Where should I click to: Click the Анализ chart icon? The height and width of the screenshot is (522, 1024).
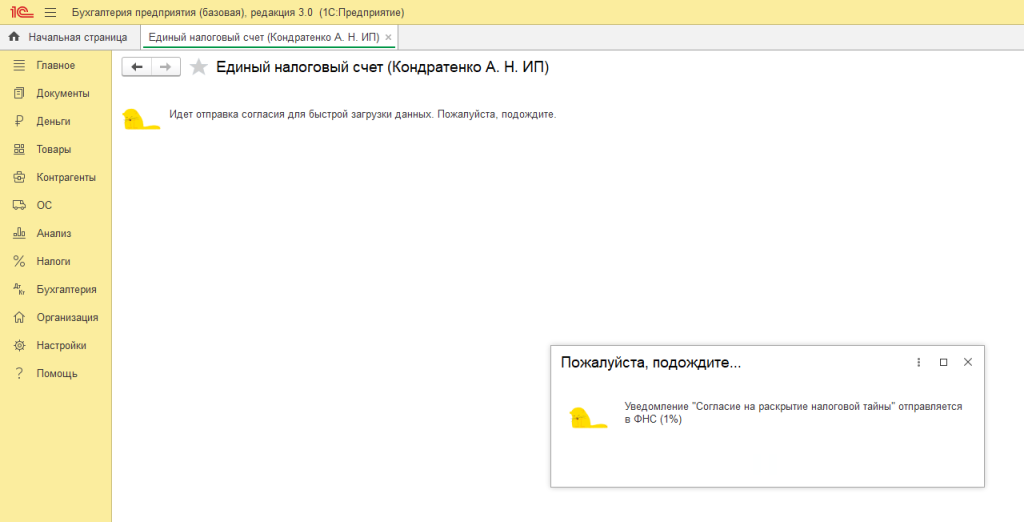[19, 233]
